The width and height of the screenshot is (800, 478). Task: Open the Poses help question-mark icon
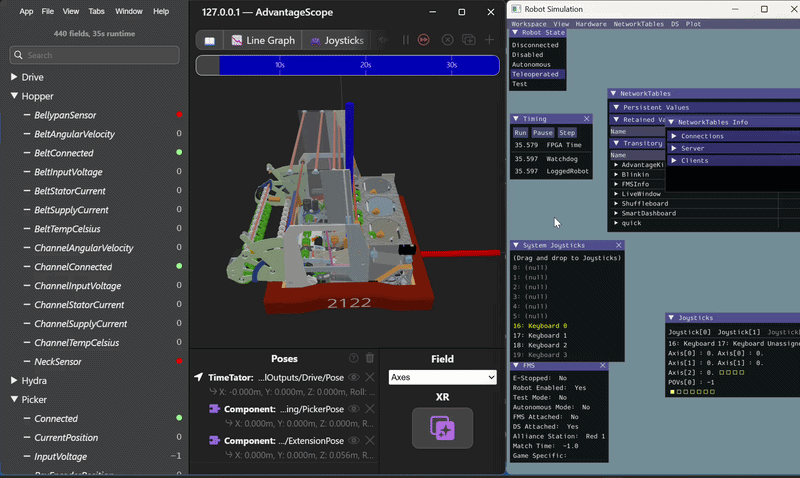tap(354, 358)
